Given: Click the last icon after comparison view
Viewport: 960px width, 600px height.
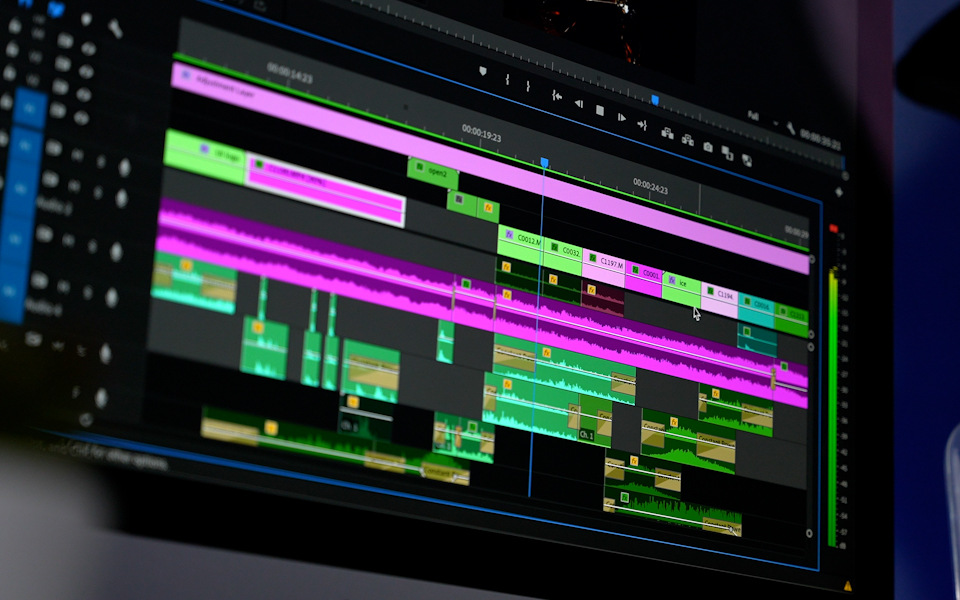Looking at the screenshot, I should [747, 160].
